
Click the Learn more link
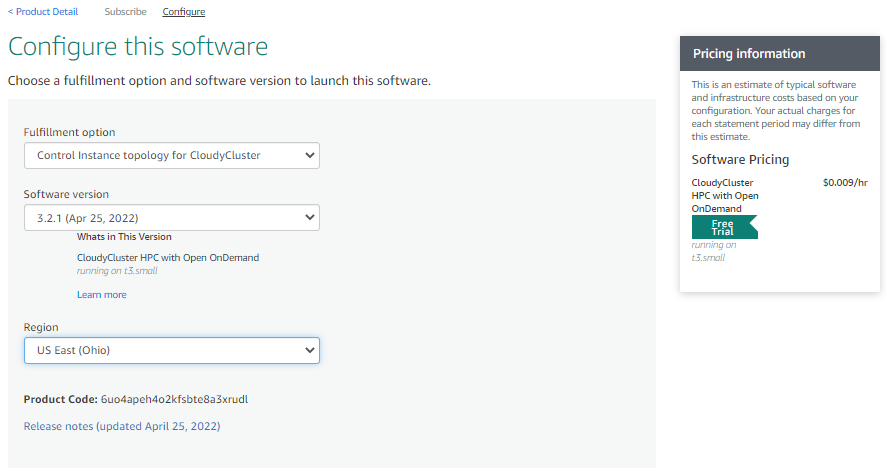pyautogui.click(x=102, y=295)
